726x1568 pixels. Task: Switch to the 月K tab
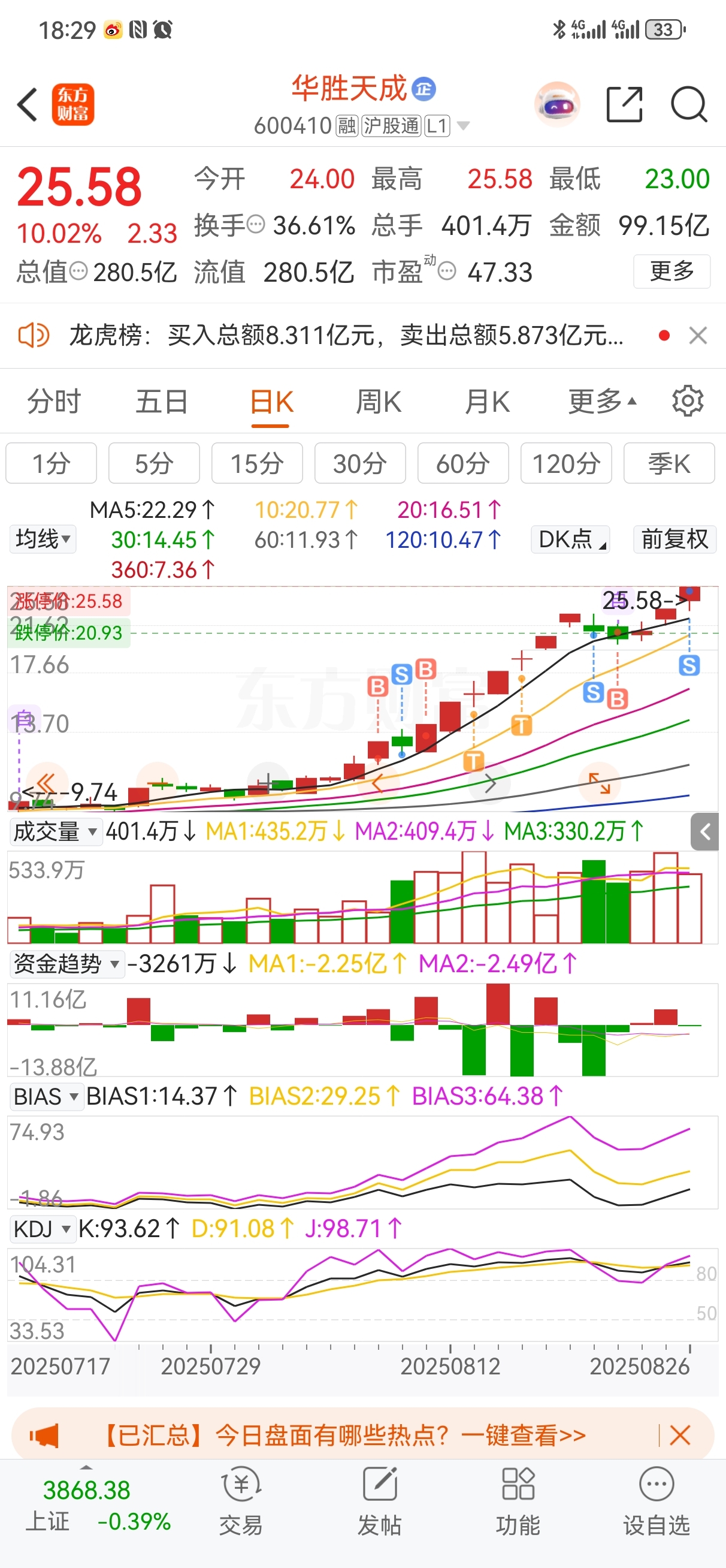487,402
